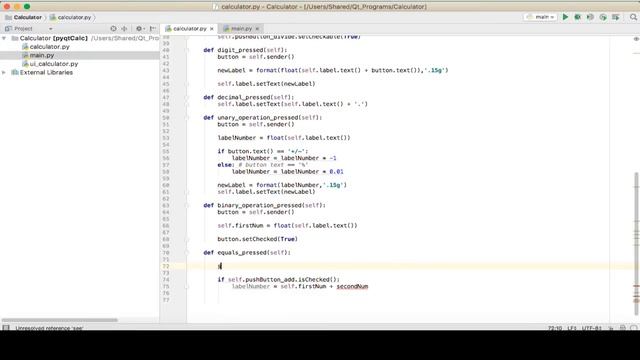Fold the equals_pressed method in gutter
The height and width of the screenshot is (360, 640).
187,253
